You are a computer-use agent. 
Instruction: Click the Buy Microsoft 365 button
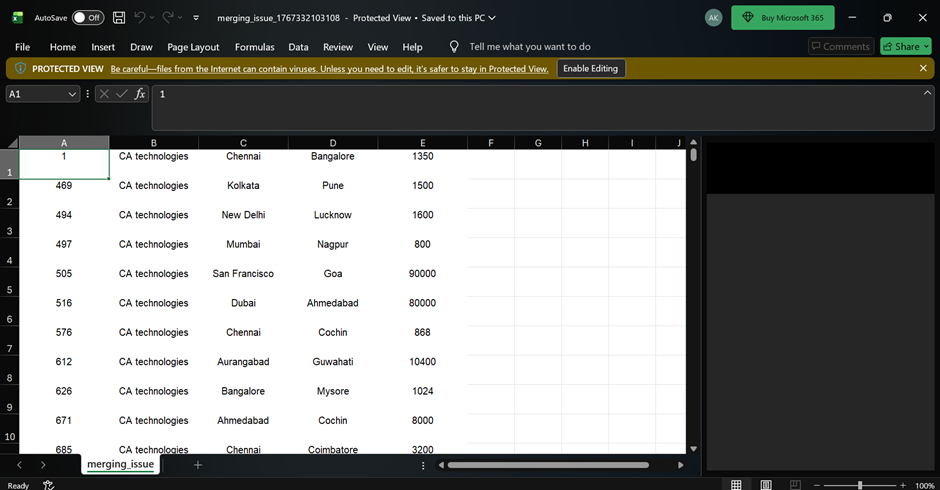click(783, 18)
